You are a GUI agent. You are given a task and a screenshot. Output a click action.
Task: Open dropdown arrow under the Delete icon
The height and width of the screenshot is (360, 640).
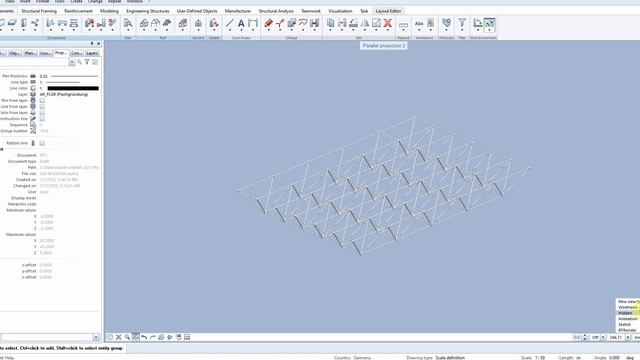click(x=388, y=31)
